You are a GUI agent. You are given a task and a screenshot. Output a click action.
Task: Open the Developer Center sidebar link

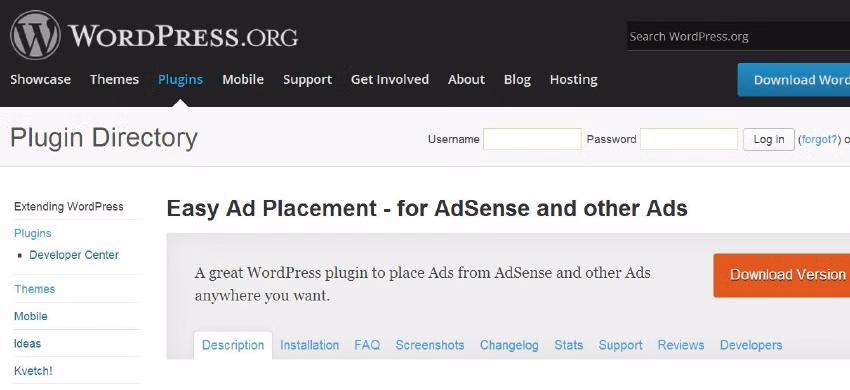(x=74, y=255)
